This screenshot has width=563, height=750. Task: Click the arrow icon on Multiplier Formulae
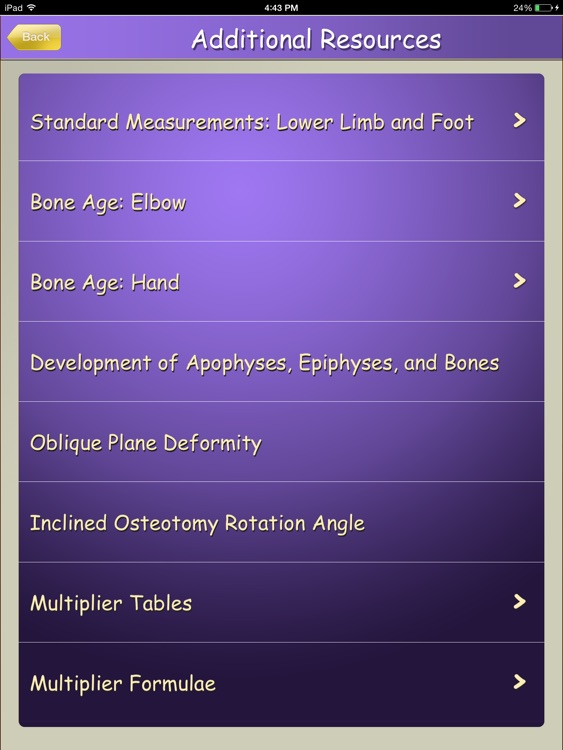pyautogui.click(x=519, y=682)
